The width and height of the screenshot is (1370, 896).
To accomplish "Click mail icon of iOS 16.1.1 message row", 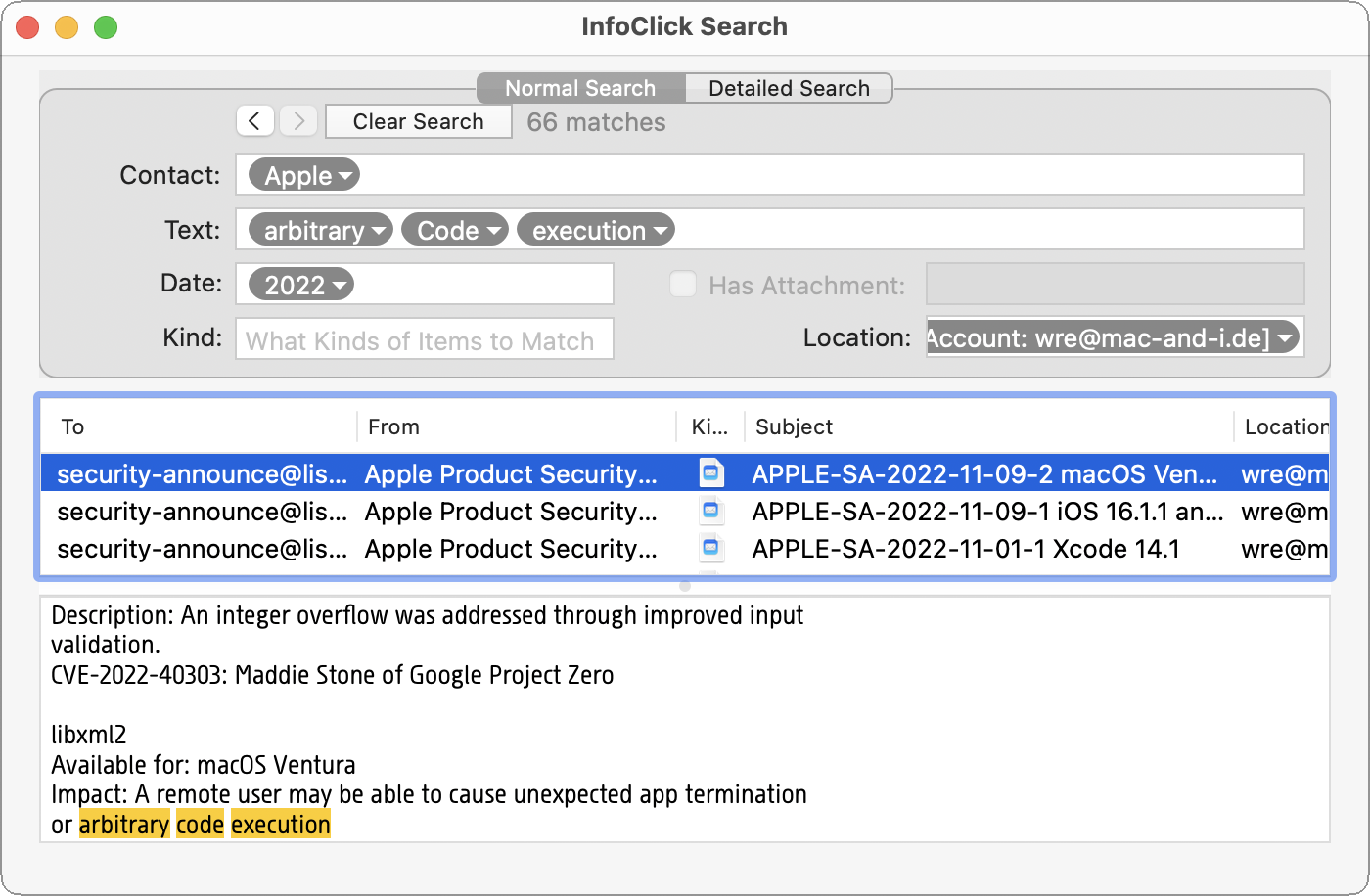I will click(x=711, y=512).
